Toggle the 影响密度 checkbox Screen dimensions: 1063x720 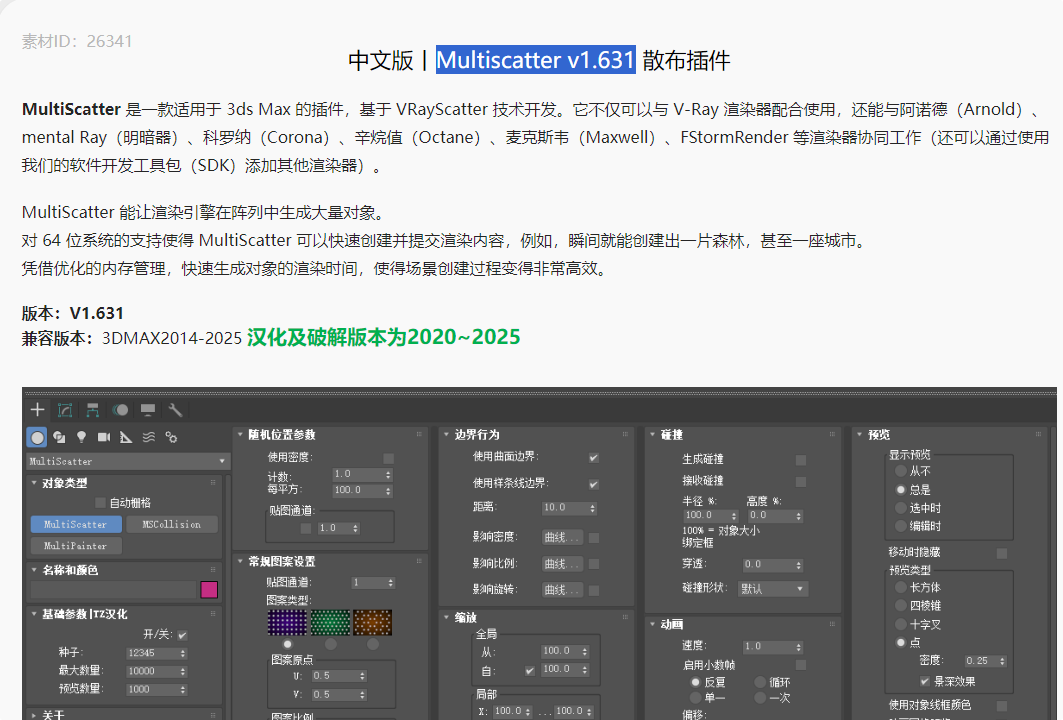[594, 538]
